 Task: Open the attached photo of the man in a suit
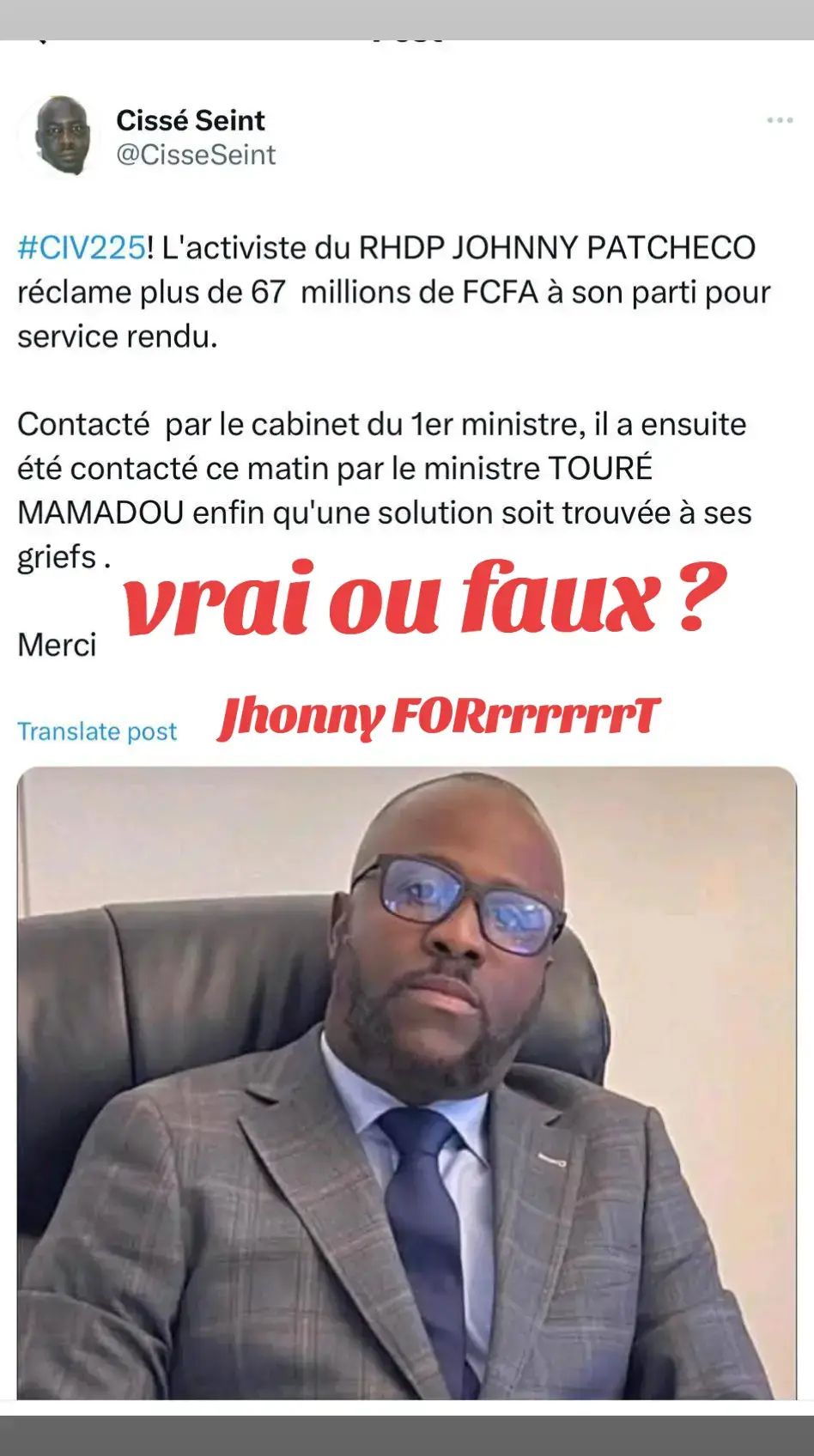click(x=407, y=1083)
